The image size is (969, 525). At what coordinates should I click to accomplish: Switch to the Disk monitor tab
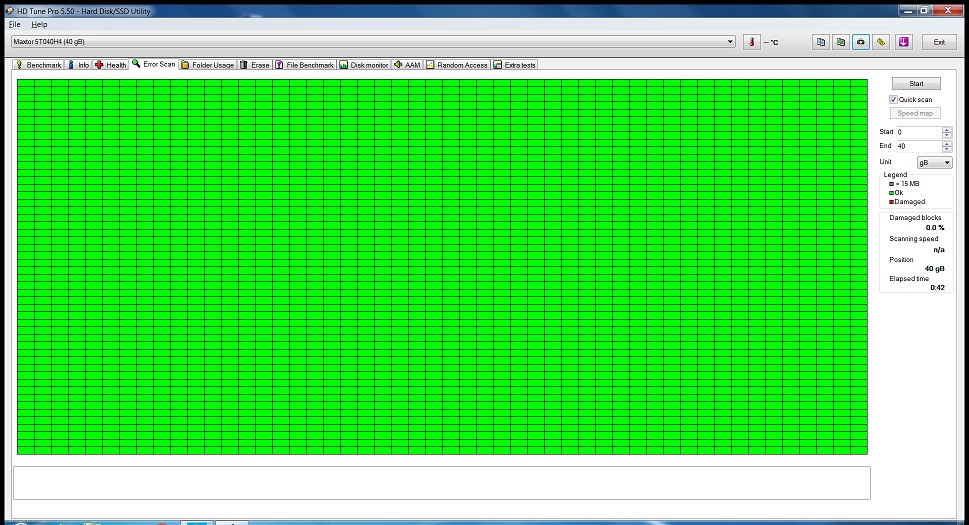click(364, 65)
